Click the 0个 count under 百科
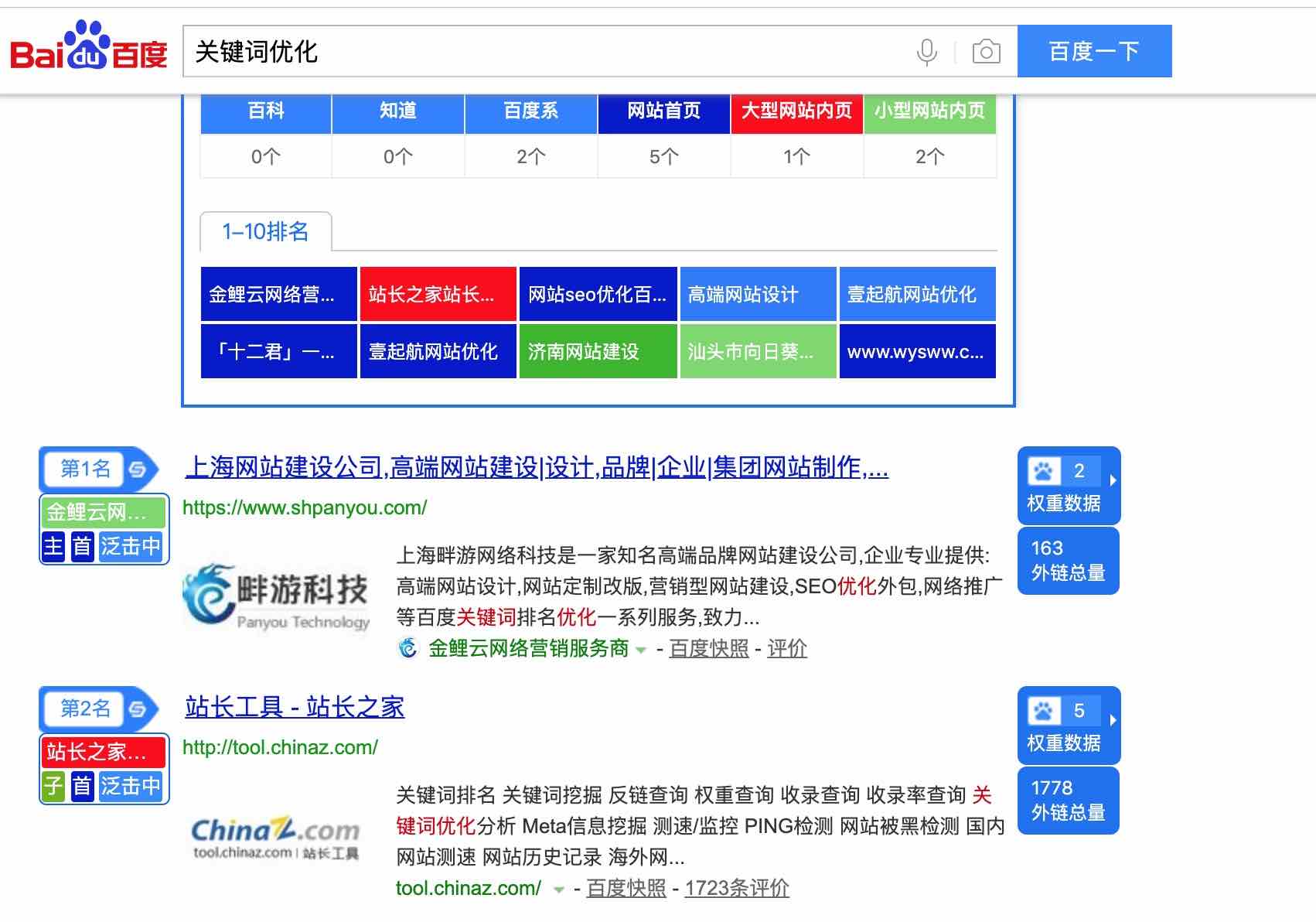1316x922 pixels. pos(266,157)
